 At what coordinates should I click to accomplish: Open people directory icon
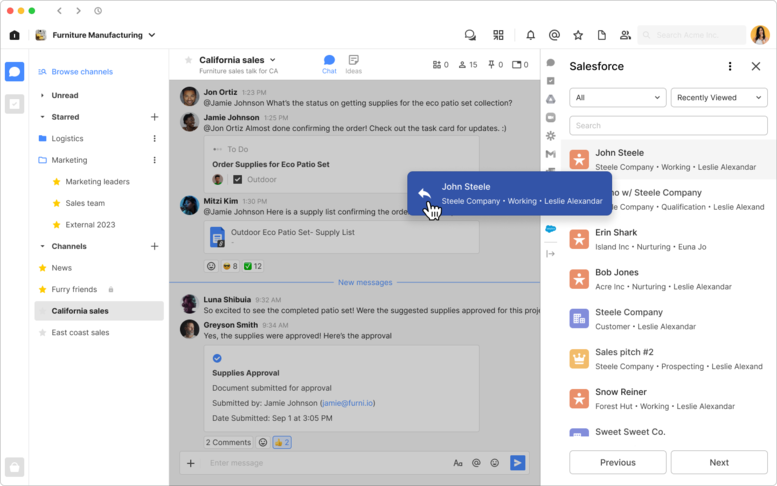pos(625,35)
